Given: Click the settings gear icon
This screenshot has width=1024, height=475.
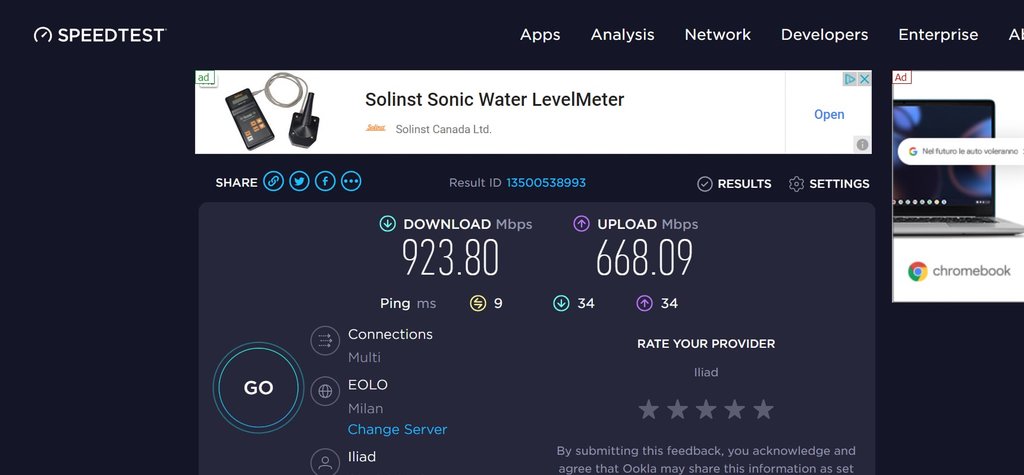Looking at the screenshot, I should (797, 184).
